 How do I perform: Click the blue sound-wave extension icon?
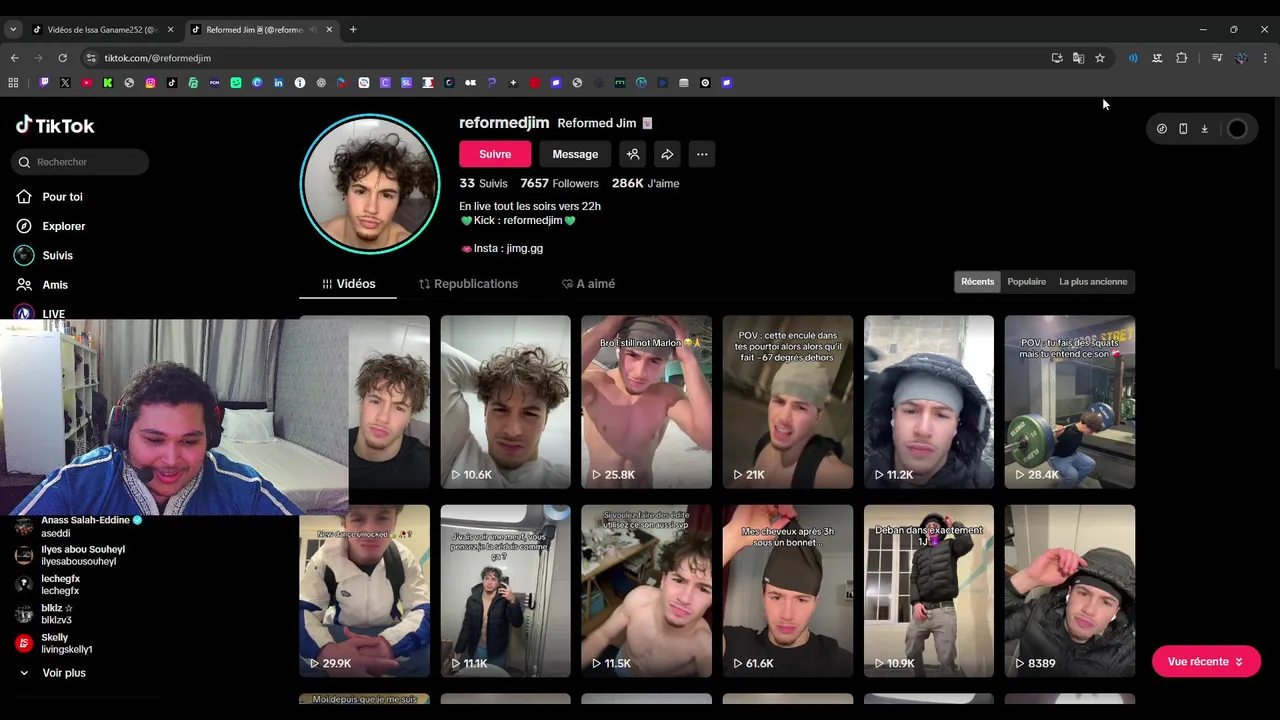click(x=1133, y=58)
